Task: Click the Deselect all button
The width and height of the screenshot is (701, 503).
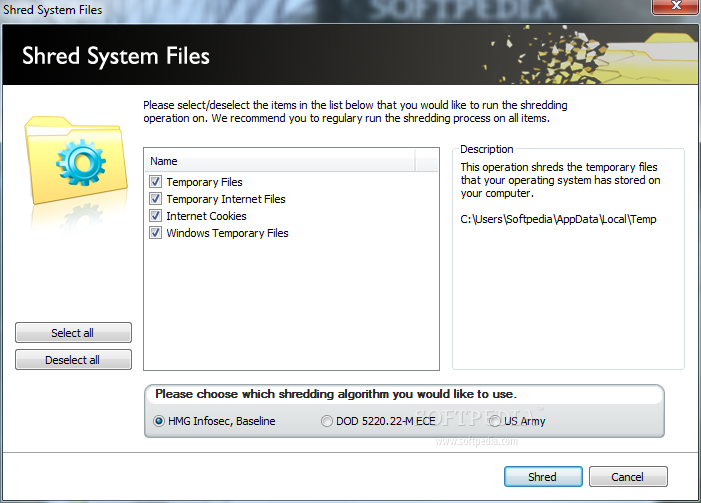Action: (x=73, y=360)
